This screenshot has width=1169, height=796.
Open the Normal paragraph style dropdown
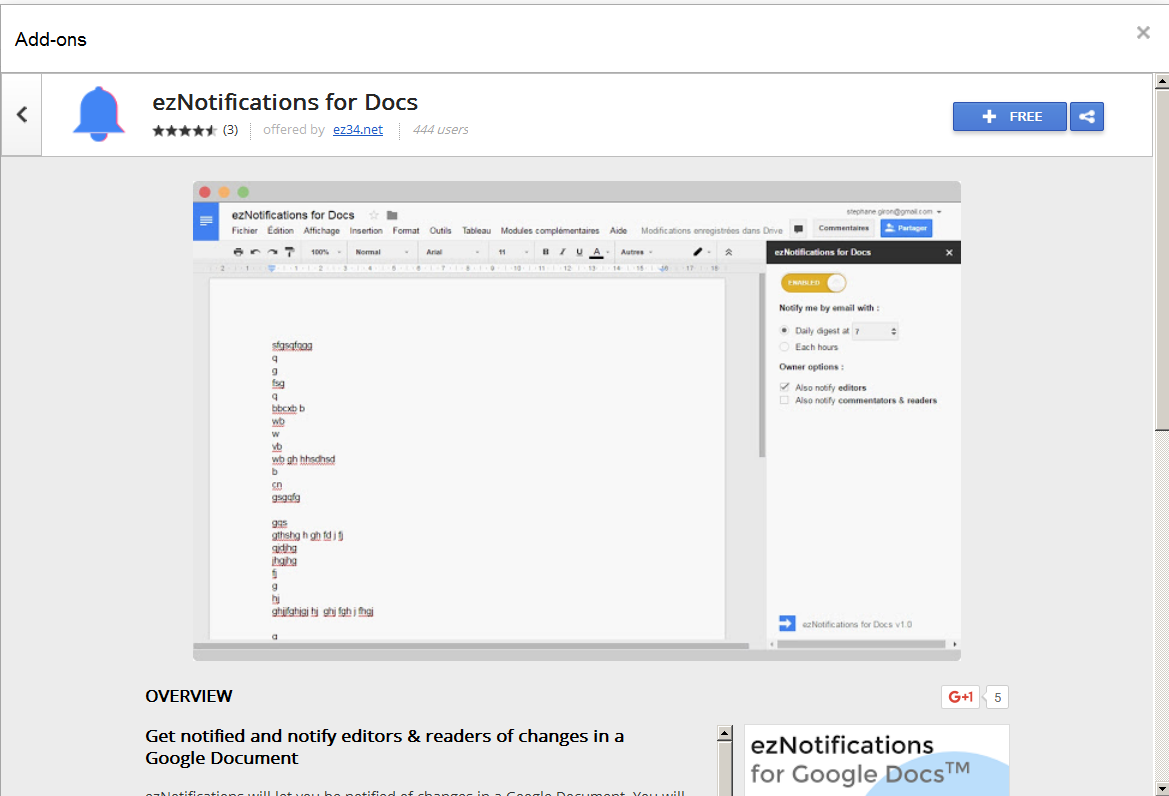[382, 252]
